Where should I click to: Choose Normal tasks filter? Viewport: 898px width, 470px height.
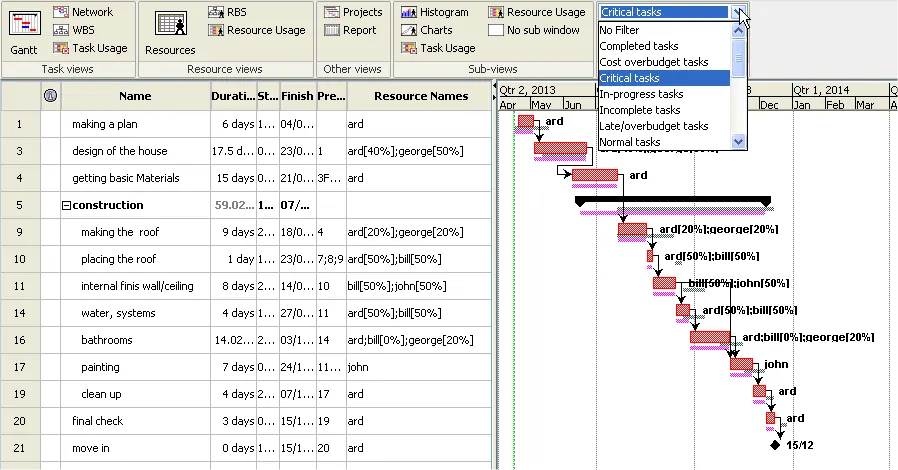pos(664,142)
